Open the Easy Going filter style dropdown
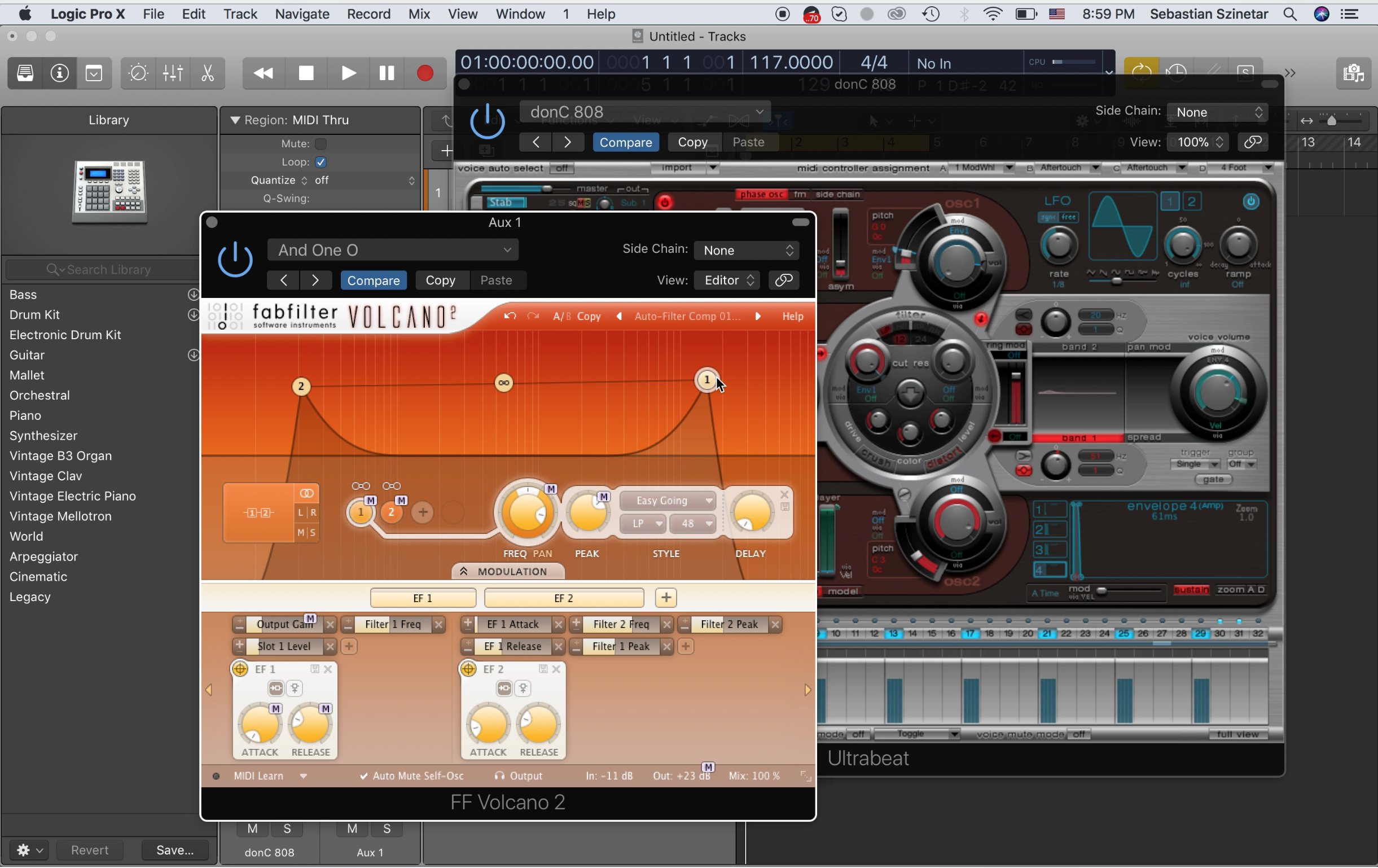 pos(667,501)
